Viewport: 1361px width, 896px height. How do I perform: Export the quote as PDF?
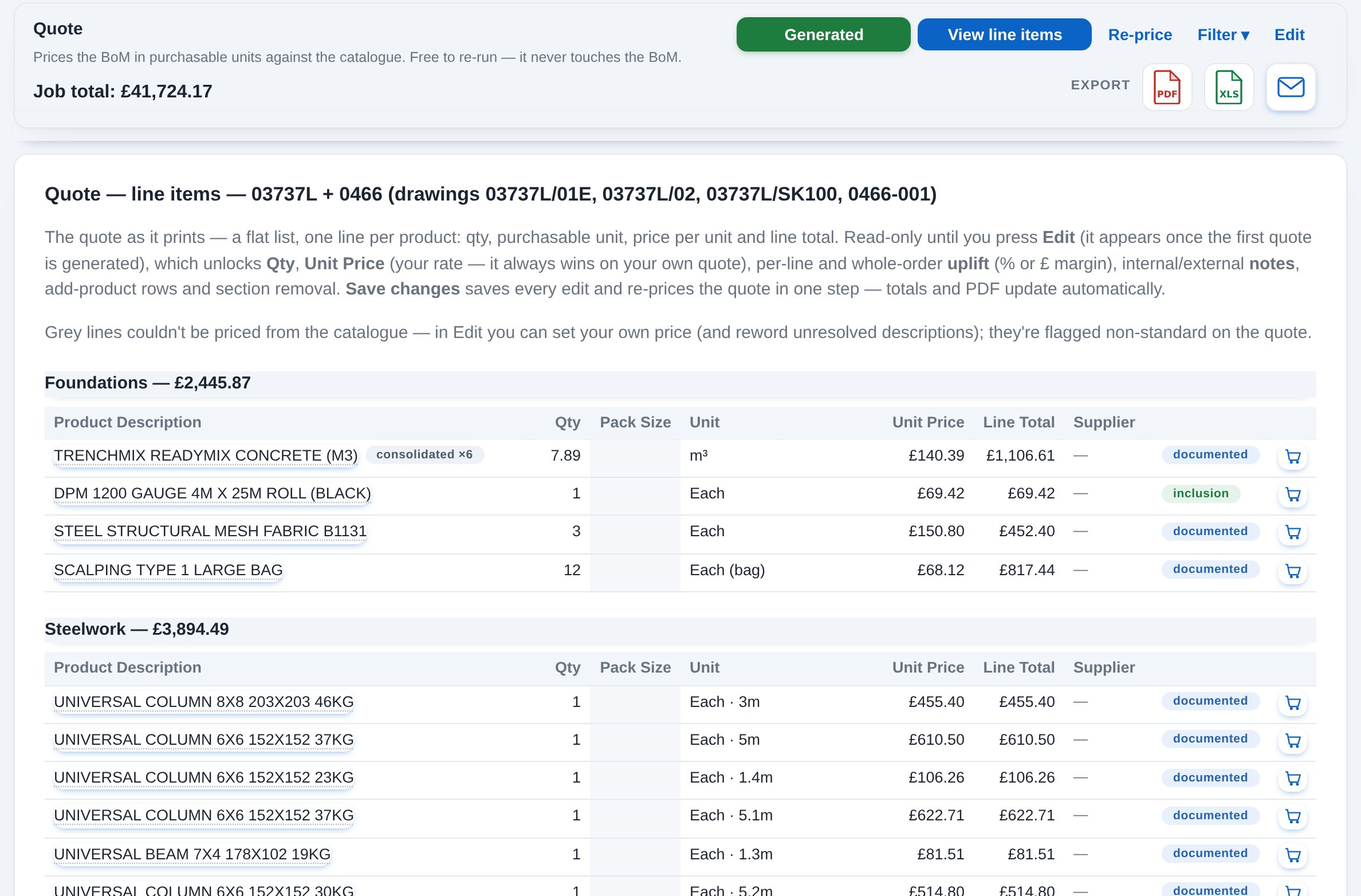1167,87
